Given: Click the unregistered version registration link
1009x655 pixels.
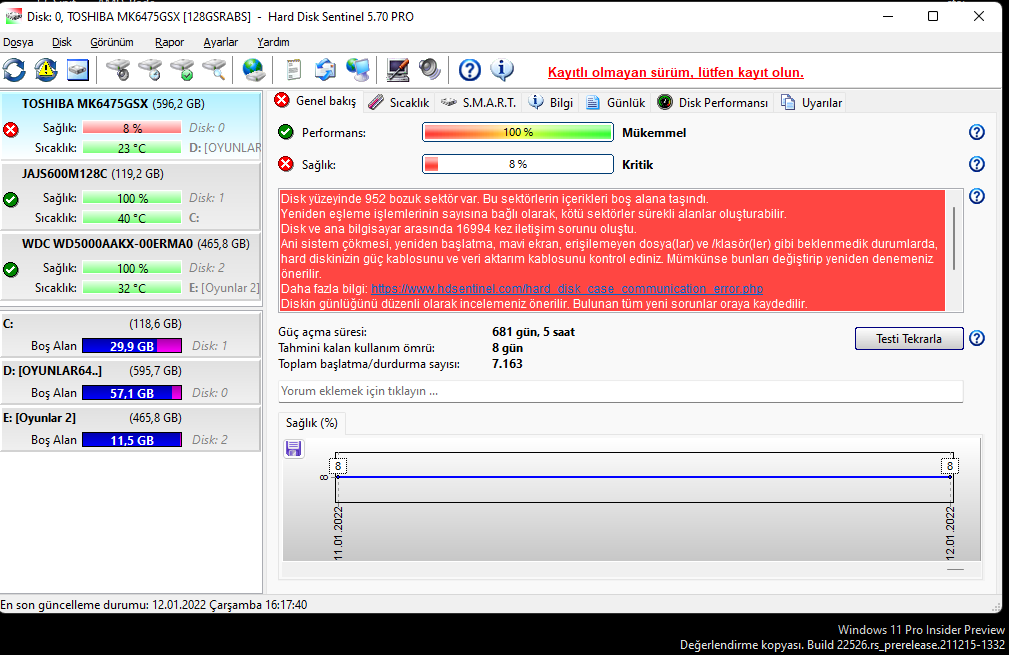Looking at the screenshot, I should 676,73.
